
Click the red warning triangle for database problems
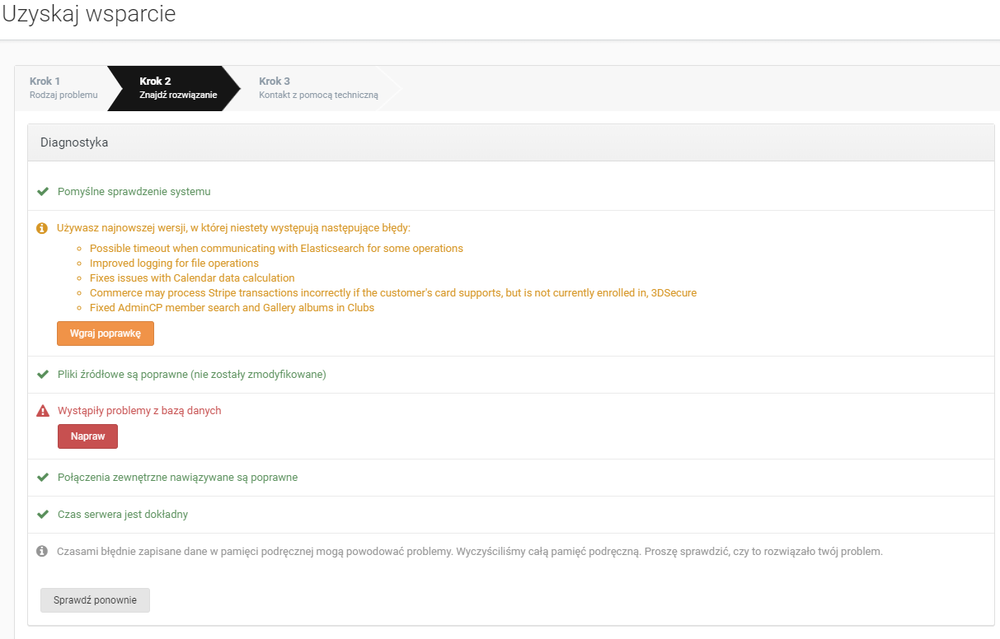pos(43,411)
